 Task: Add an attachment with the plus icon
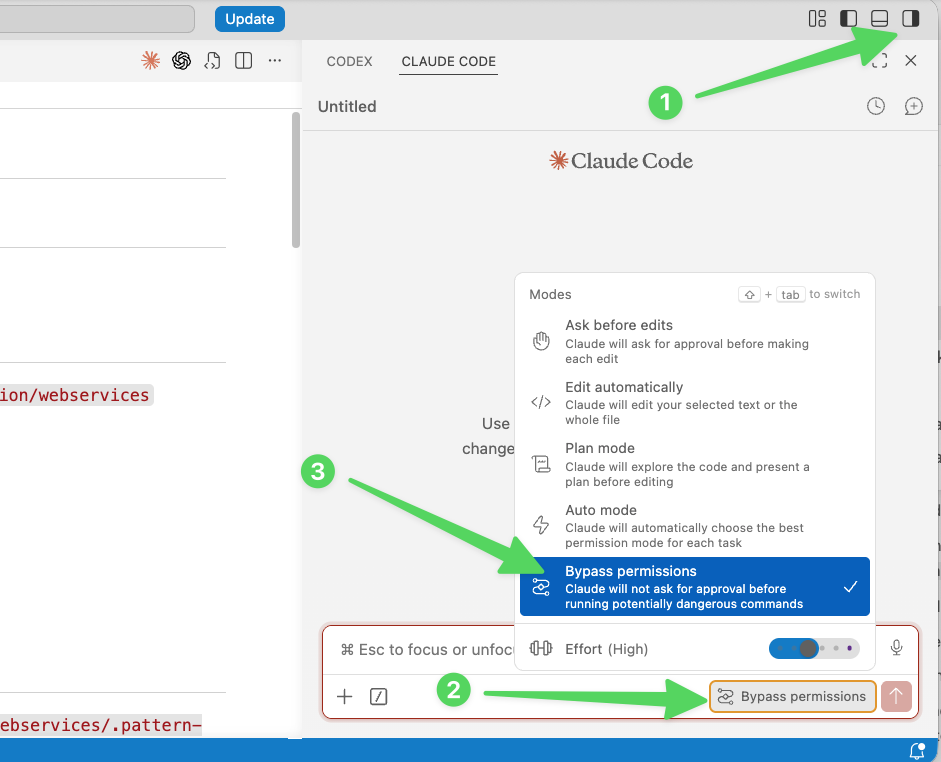point(344,697)
